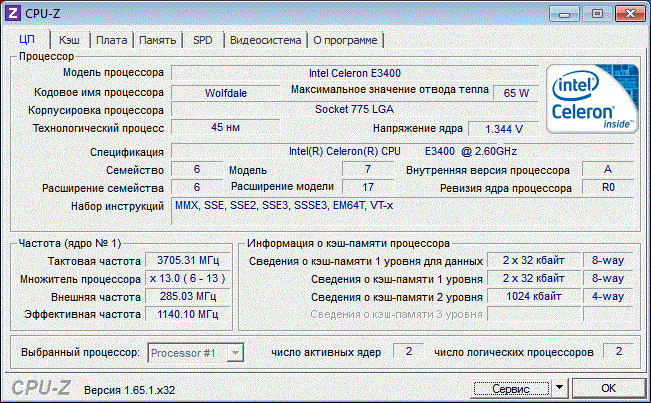Click the active cores count value
This screenshot has height=403, width=651.
coord(409,351)
